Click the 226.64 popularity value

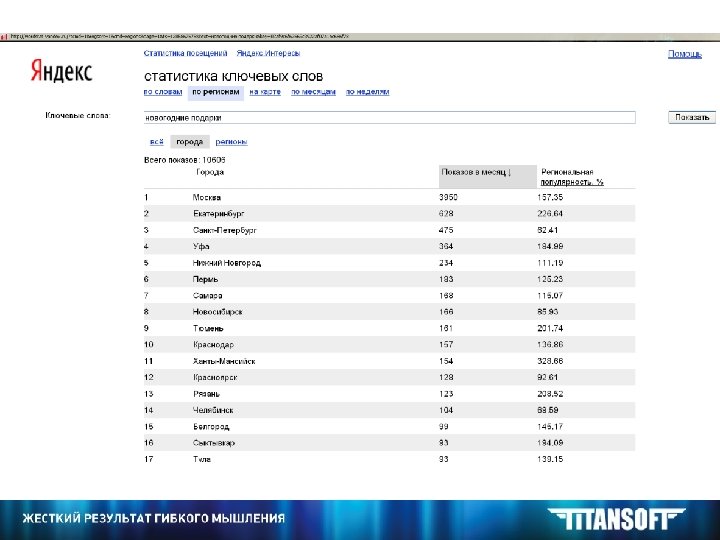(x=550, y=214)
